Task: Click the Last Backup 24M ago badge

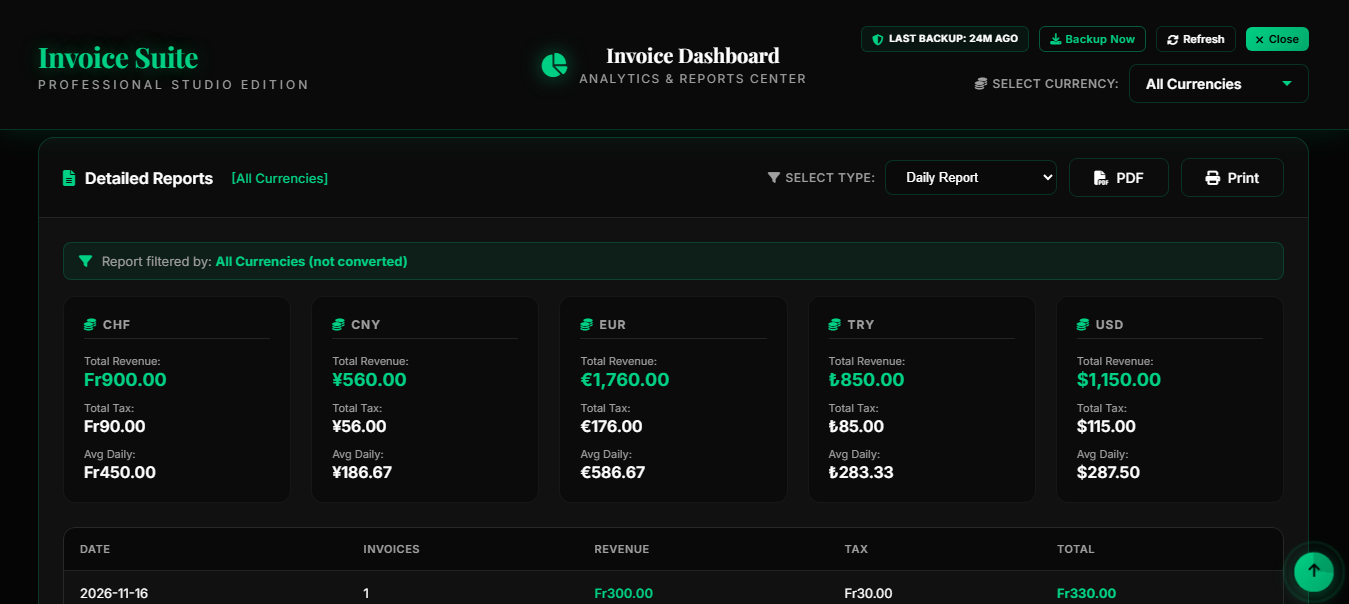Action: click(944, 39)
